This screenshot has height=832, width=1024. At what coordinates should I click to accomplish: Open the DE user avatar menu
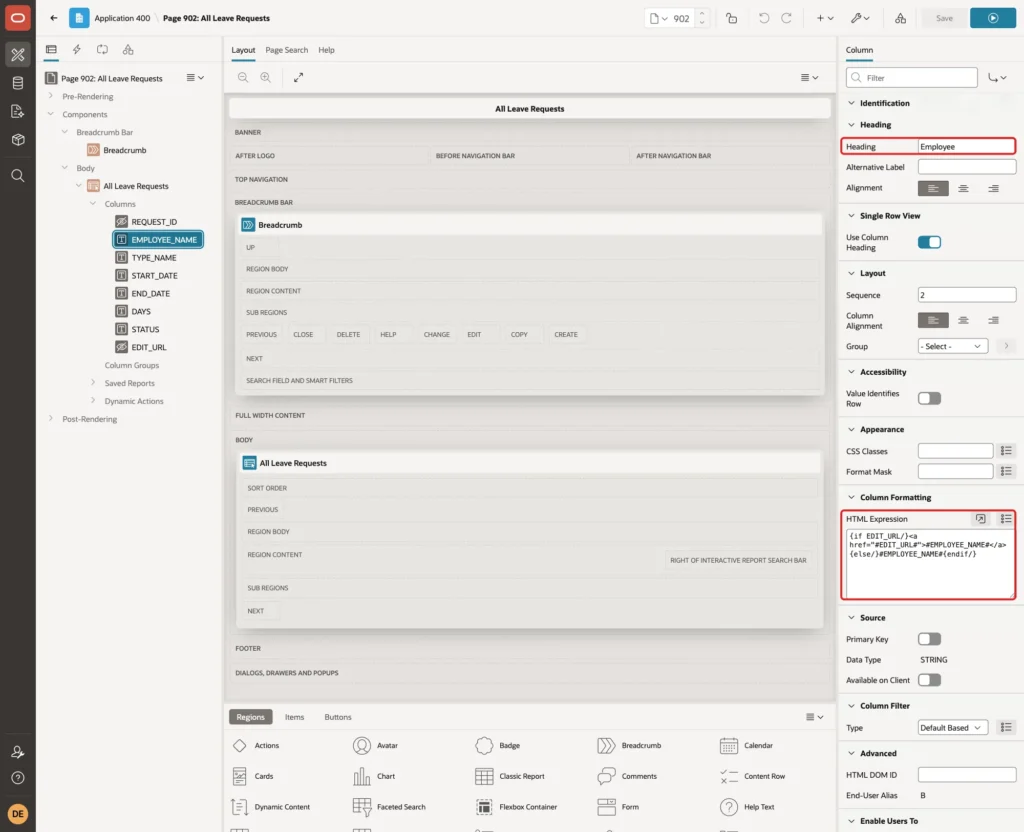coord(18,814)
